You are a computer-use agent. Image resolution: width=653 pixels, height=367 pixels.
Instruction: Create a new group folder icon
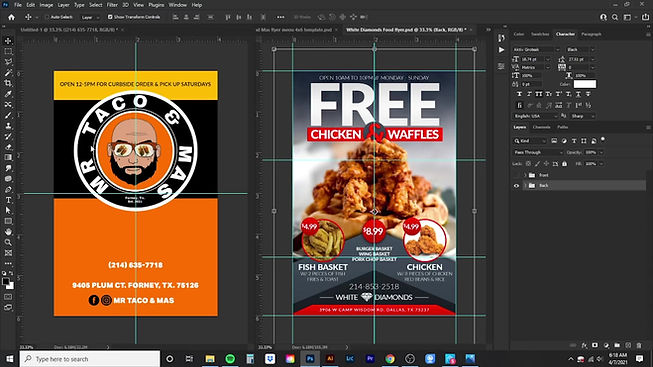coord(617,345)
